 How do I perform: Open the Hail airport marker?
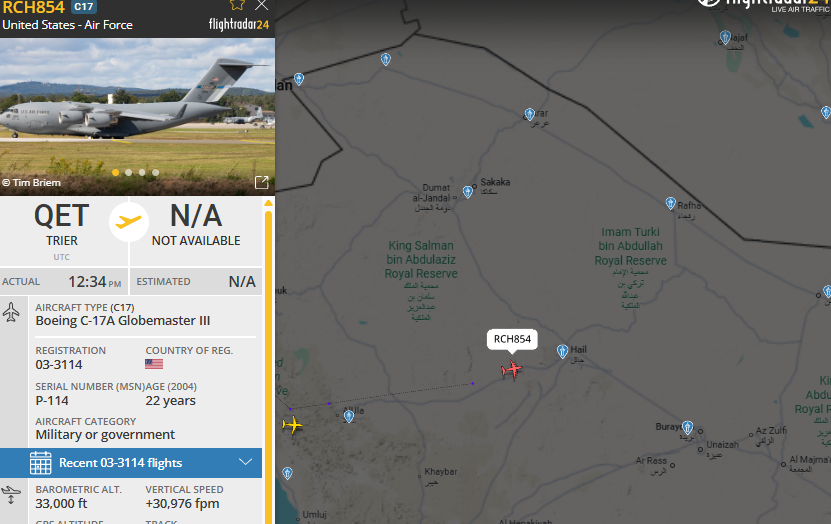(562, 351)
